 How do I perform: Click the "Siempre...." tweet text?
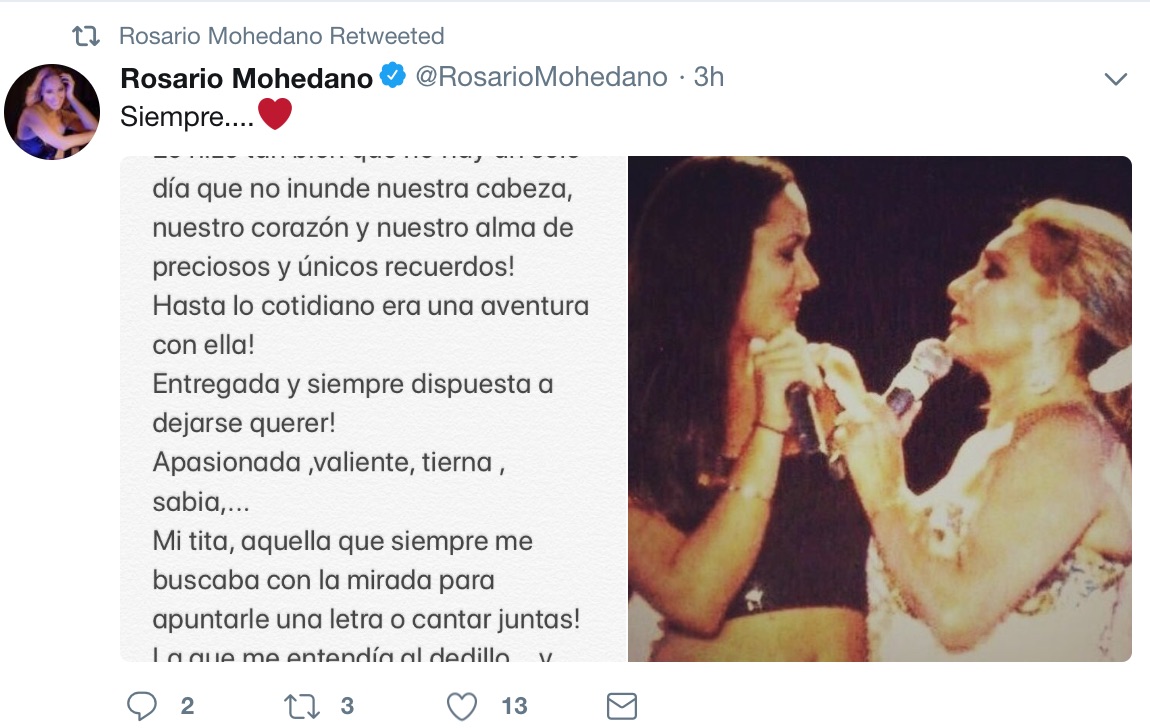click(x=187, y=117)
